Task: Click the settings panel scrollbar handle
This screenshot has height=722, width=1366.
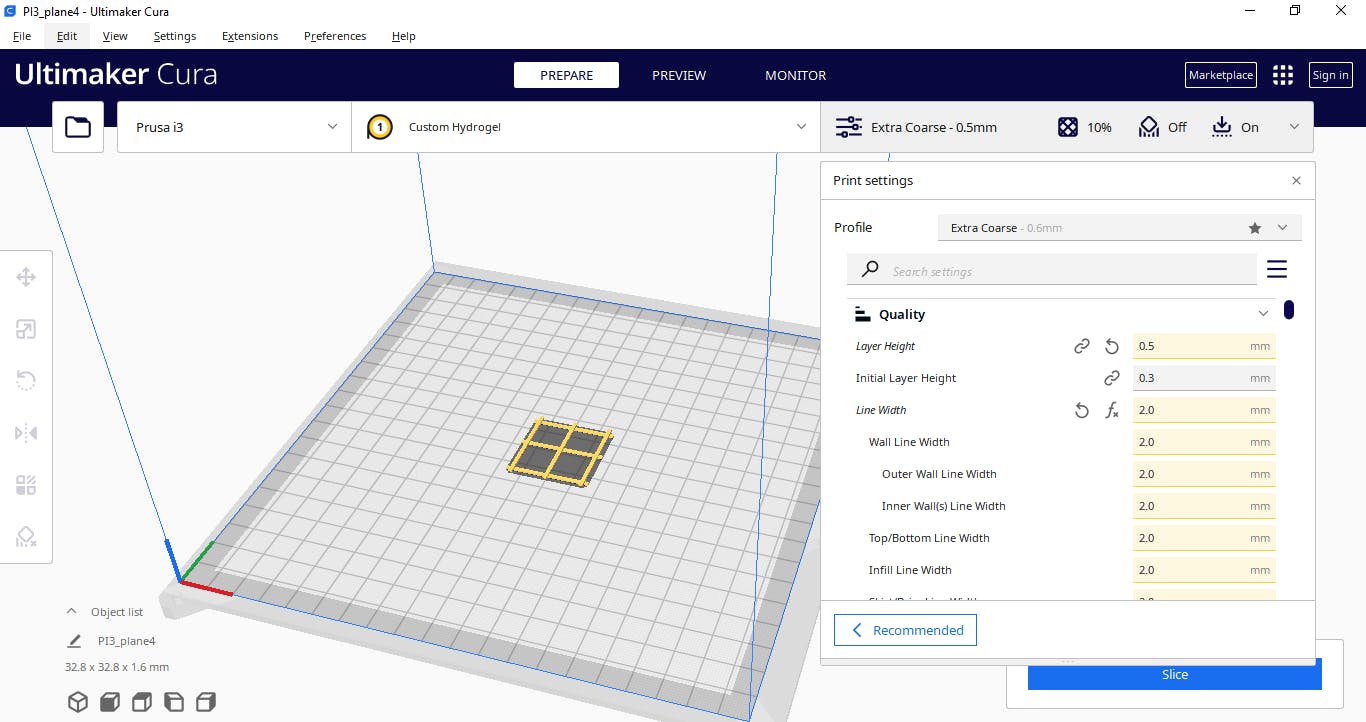Action: (1289, 310)
